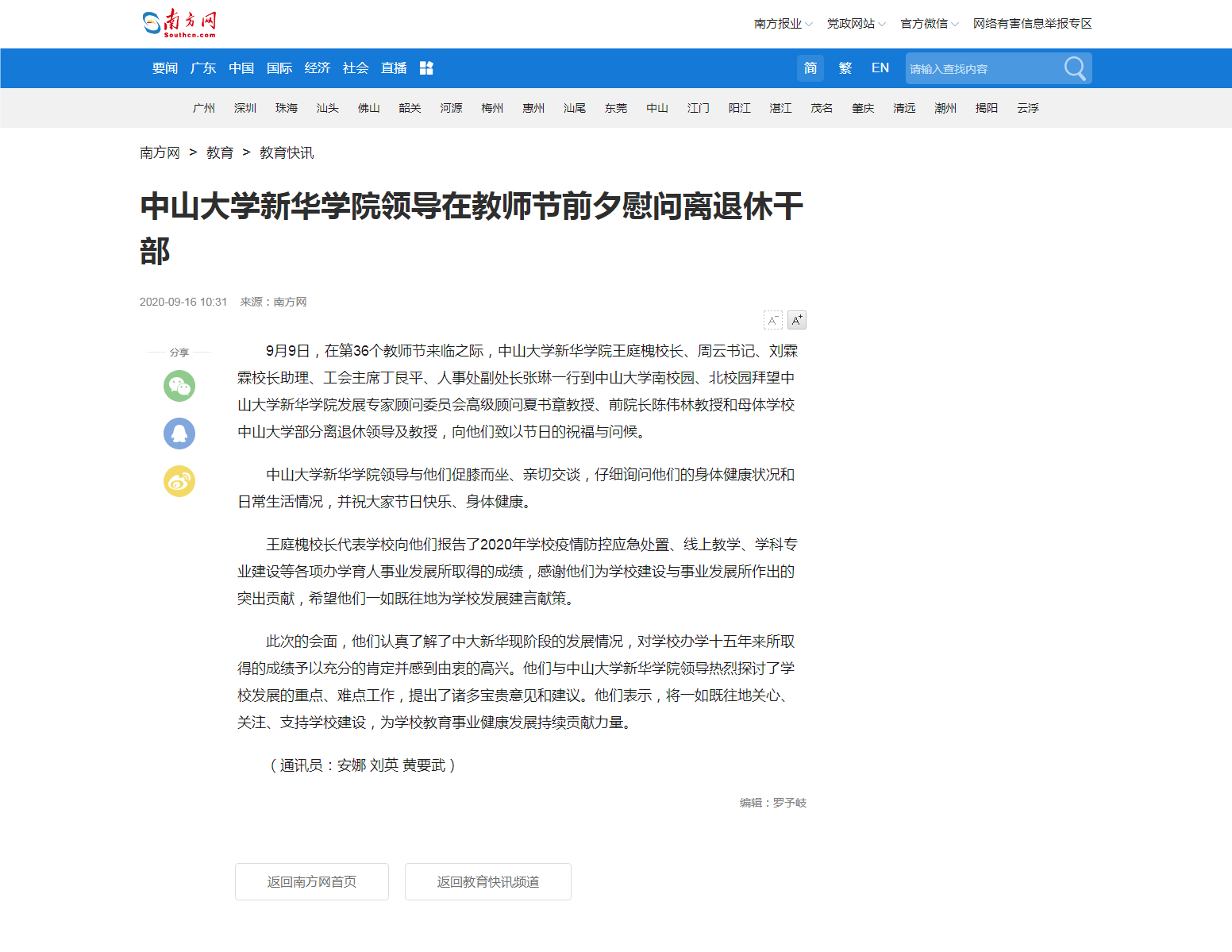Expand the 党政网站 dropdown
Screen dimensions: 1232x952
(856, 24)
